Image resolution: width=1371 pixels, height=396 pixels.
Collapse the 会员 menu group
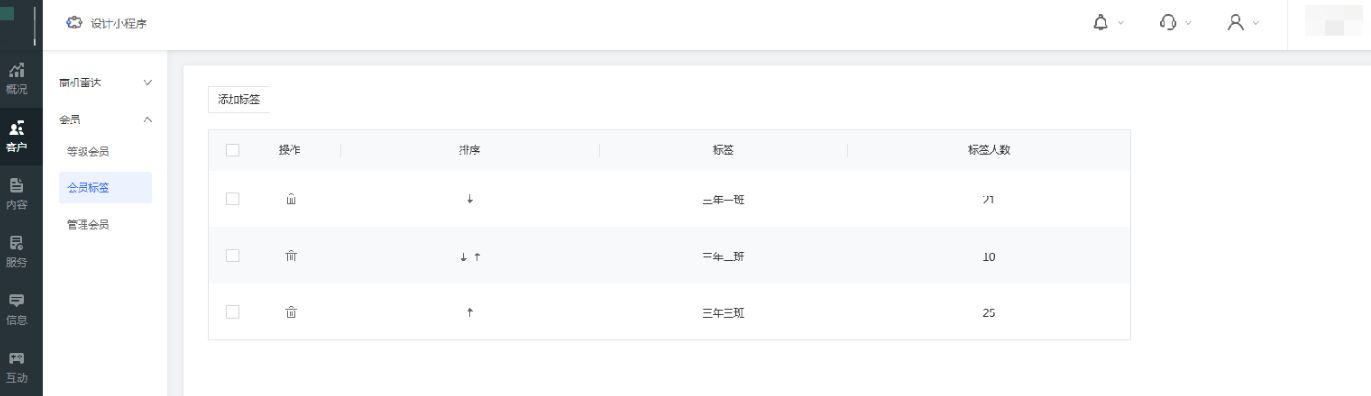pos(149,120)
